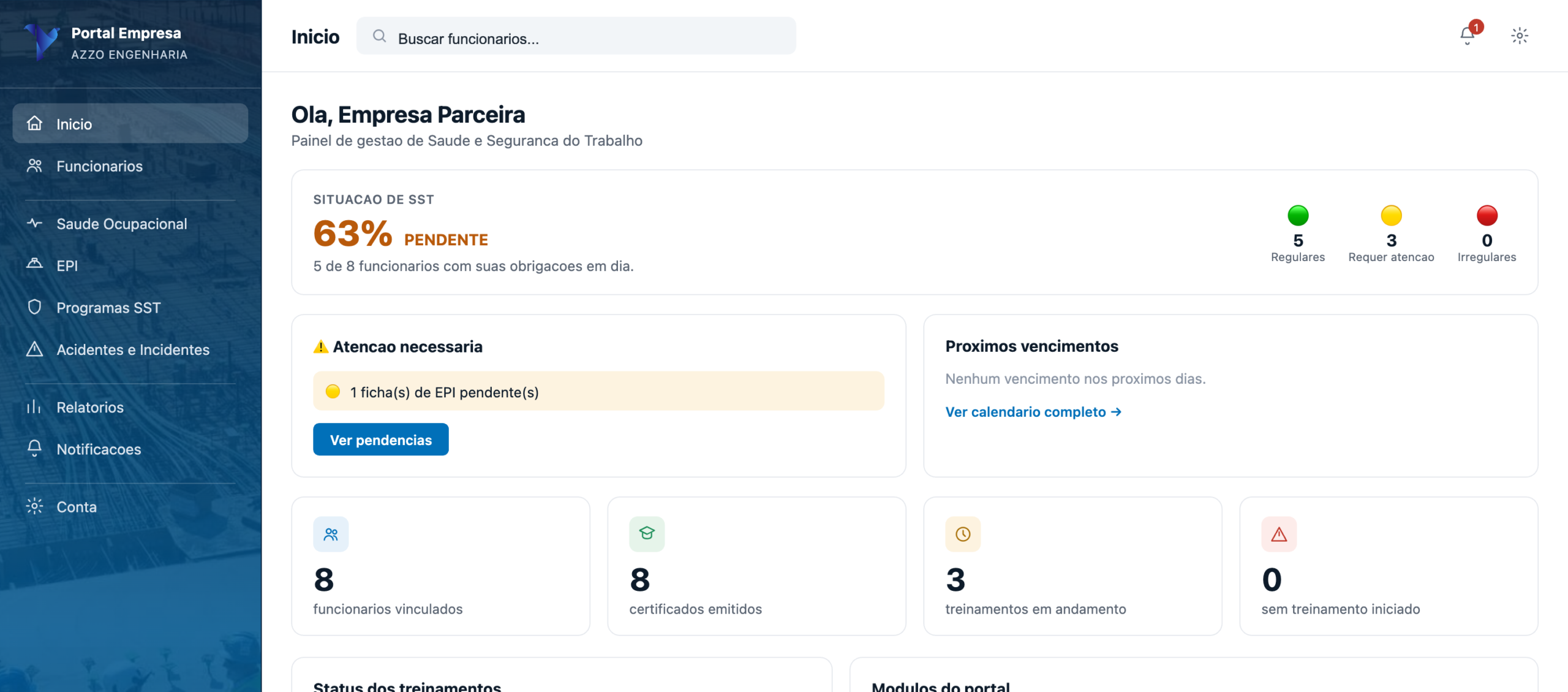
Task: Open Relatorios menu item
Action: tap(130, 407)
